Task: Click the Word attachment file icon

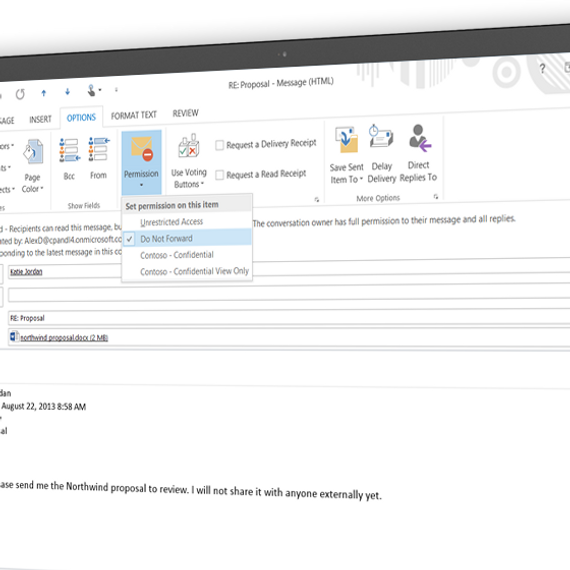Action: [x=14, y=337]
